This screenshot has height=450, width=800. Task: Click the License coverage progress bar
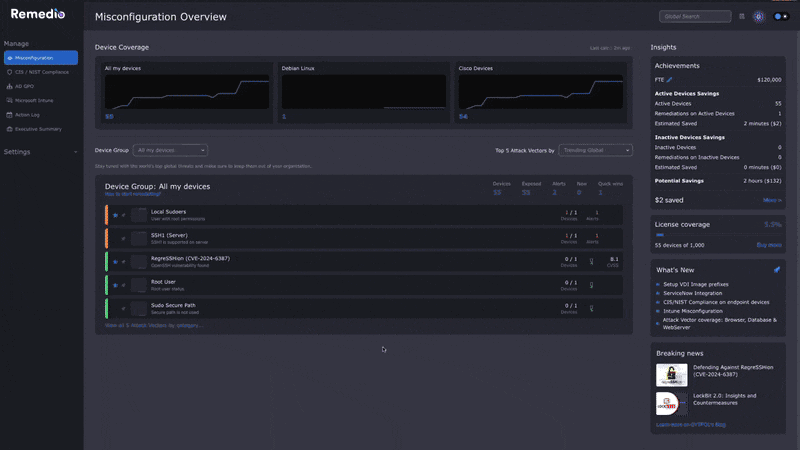(718, 235)
